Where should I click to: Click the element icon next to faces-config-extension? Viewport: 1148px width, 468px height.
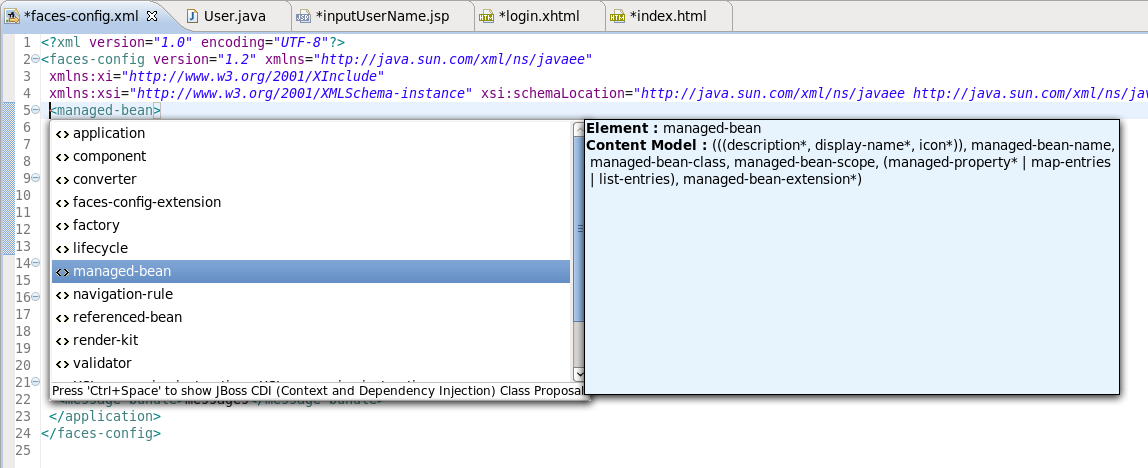[63, 202]
